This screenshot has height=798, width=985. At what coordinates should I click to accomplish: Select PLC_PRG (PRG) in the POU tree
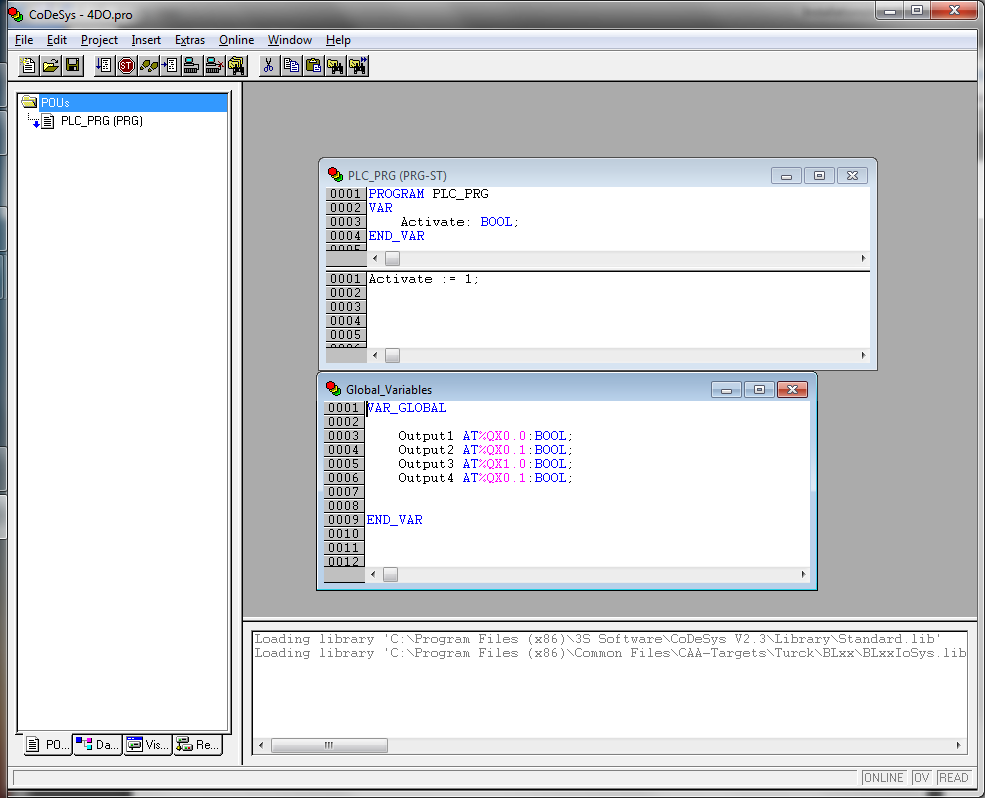(102, 121)
